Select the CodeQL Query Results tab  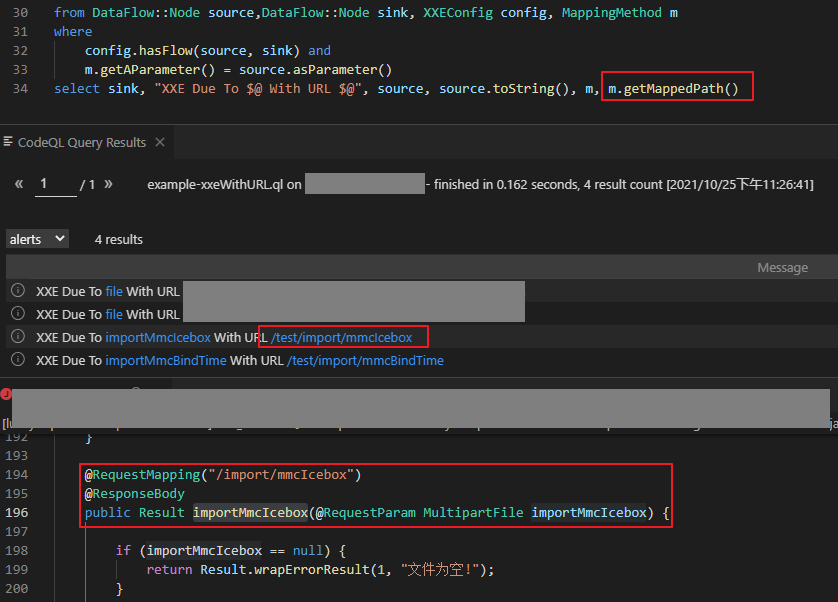point(87,142)
